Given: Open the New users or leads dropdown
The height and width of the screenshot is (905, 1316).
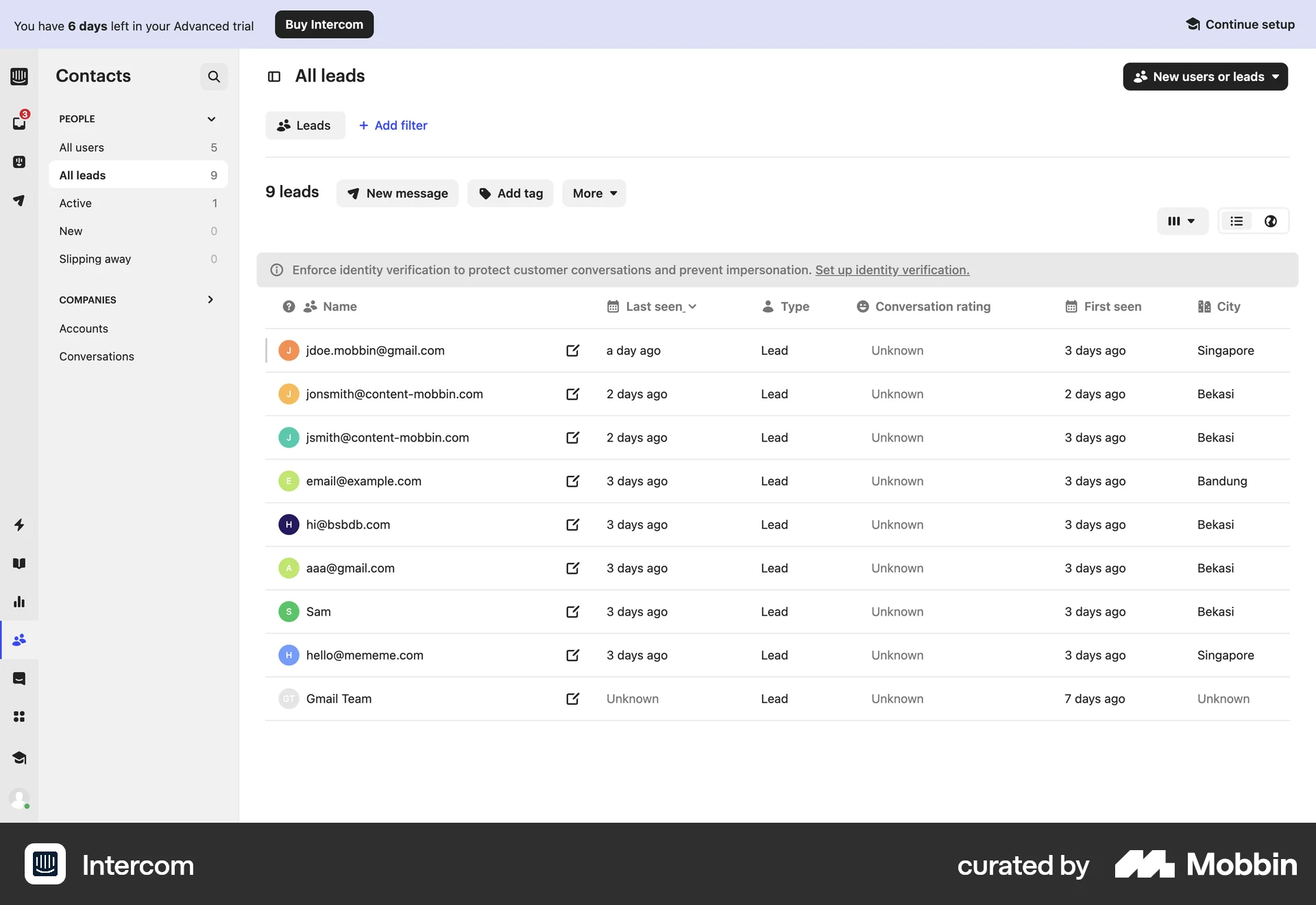Looking at the screenshot, I should (x=1205, y=76).
